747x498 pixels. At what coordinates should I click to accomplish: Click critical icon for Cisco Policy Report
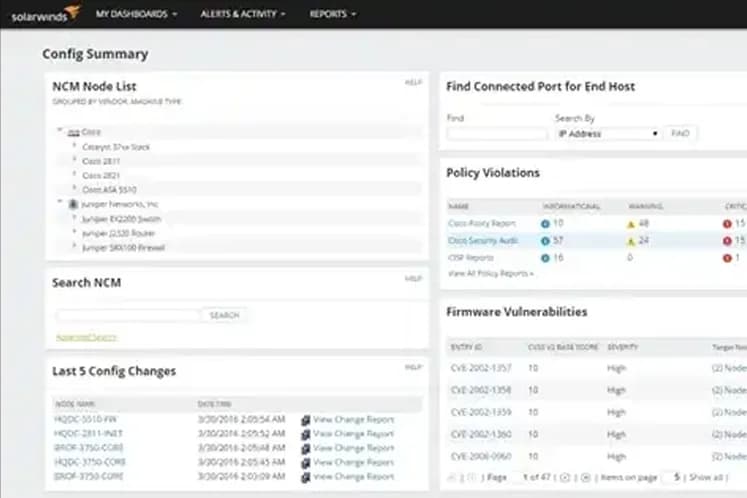727,224
